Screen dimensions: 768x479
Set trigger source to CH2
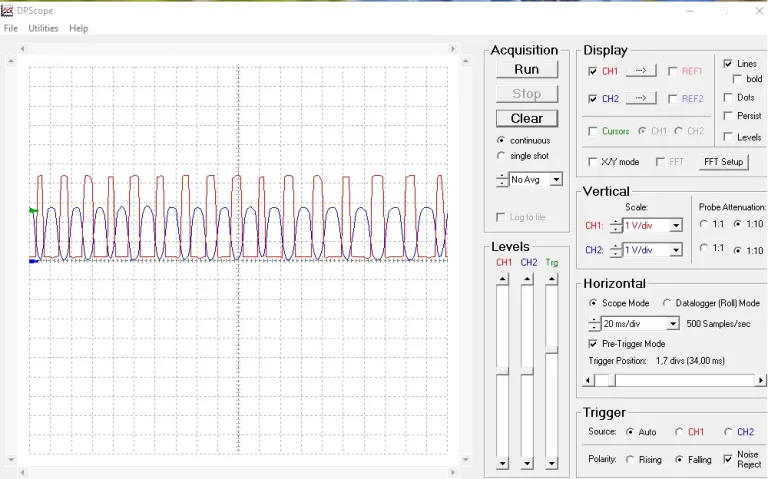tap(728, 432)
